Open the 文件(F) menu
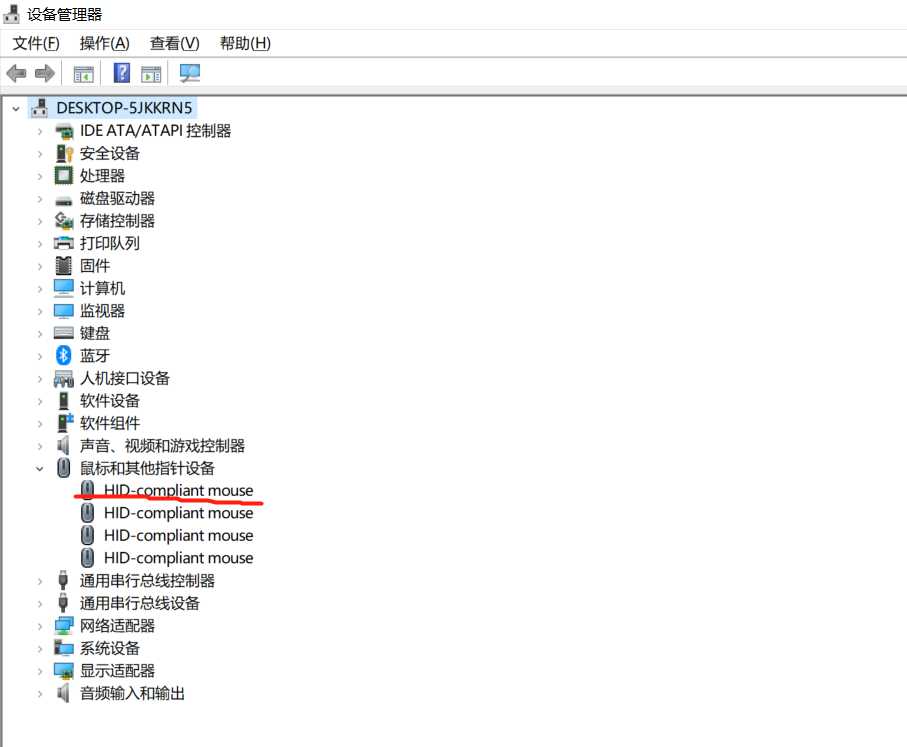 click(36, 43)
